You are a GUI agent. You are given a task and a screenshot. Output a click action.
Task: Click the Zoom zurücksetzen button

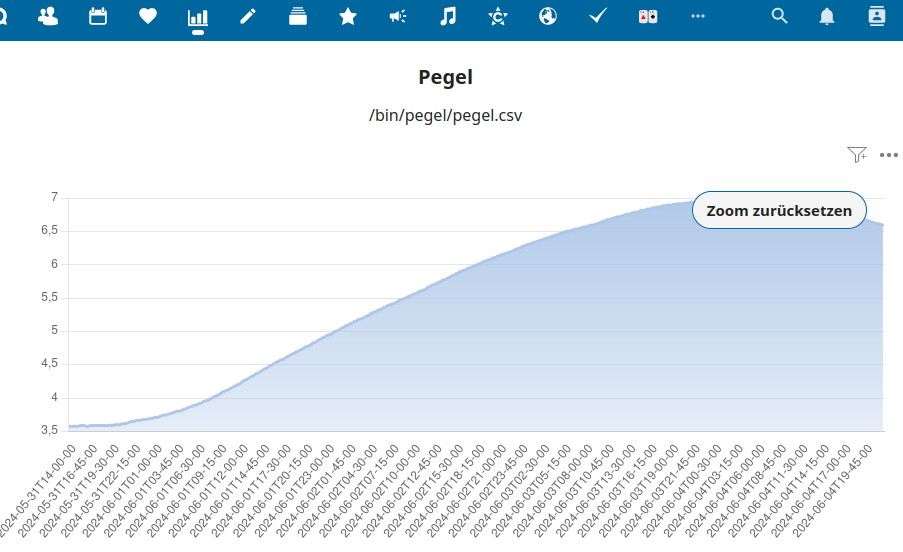point(779,210)
